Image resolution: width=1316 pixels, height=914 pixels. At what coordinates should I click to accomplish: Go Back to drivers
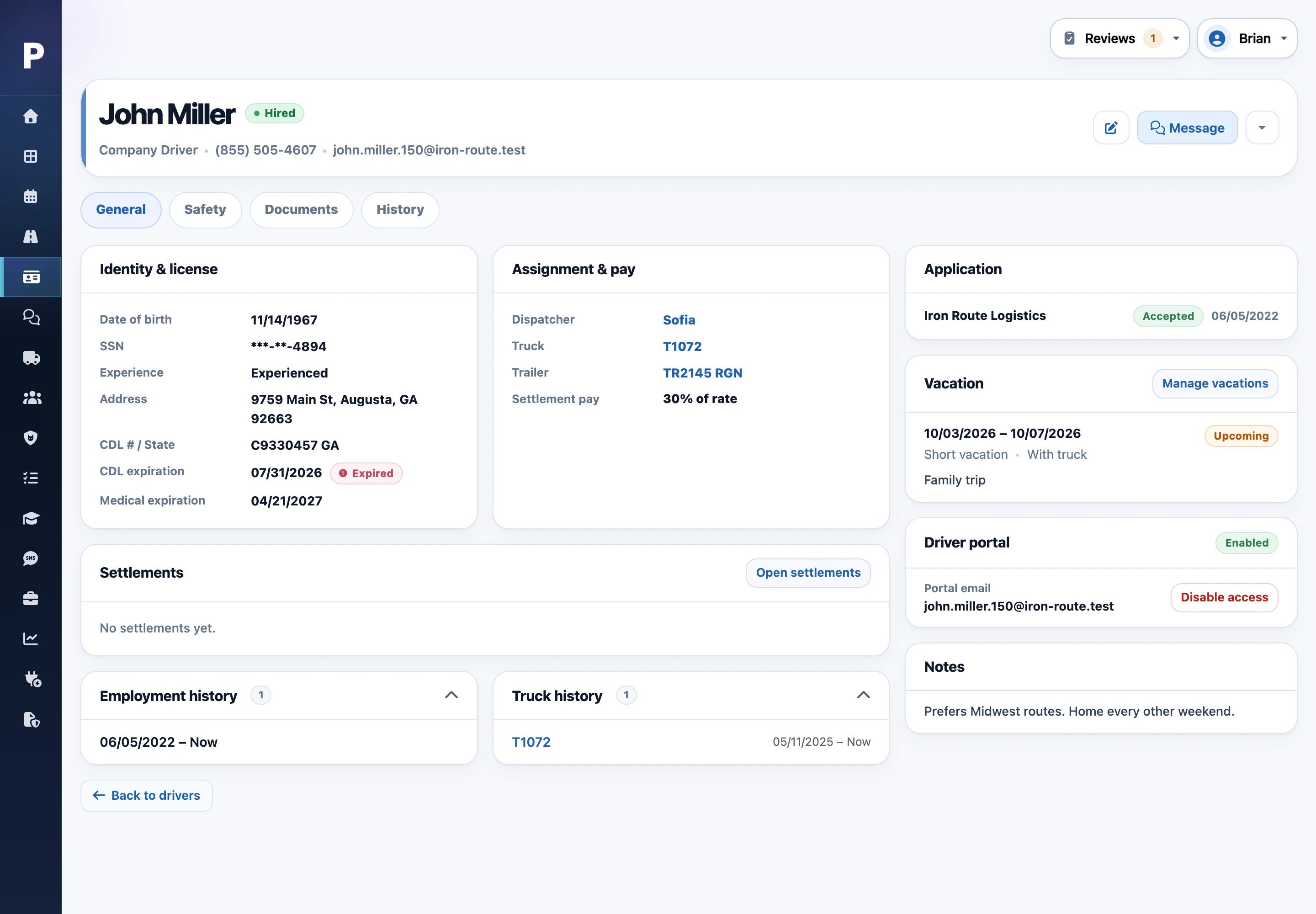coord(147,796)
